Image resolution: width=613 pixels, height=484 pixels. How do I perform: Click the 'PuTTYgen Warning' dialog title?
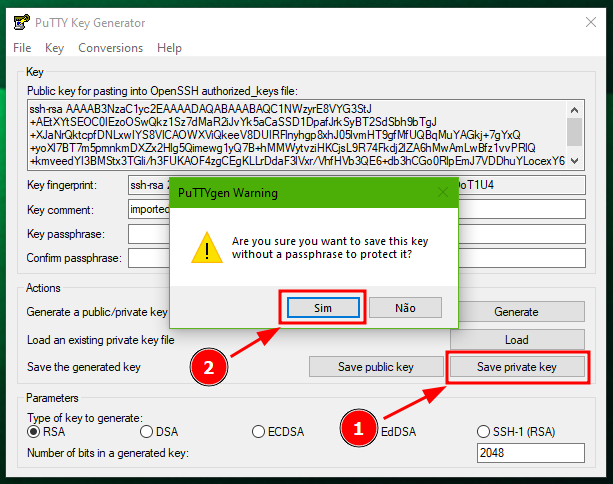point(228,193)
